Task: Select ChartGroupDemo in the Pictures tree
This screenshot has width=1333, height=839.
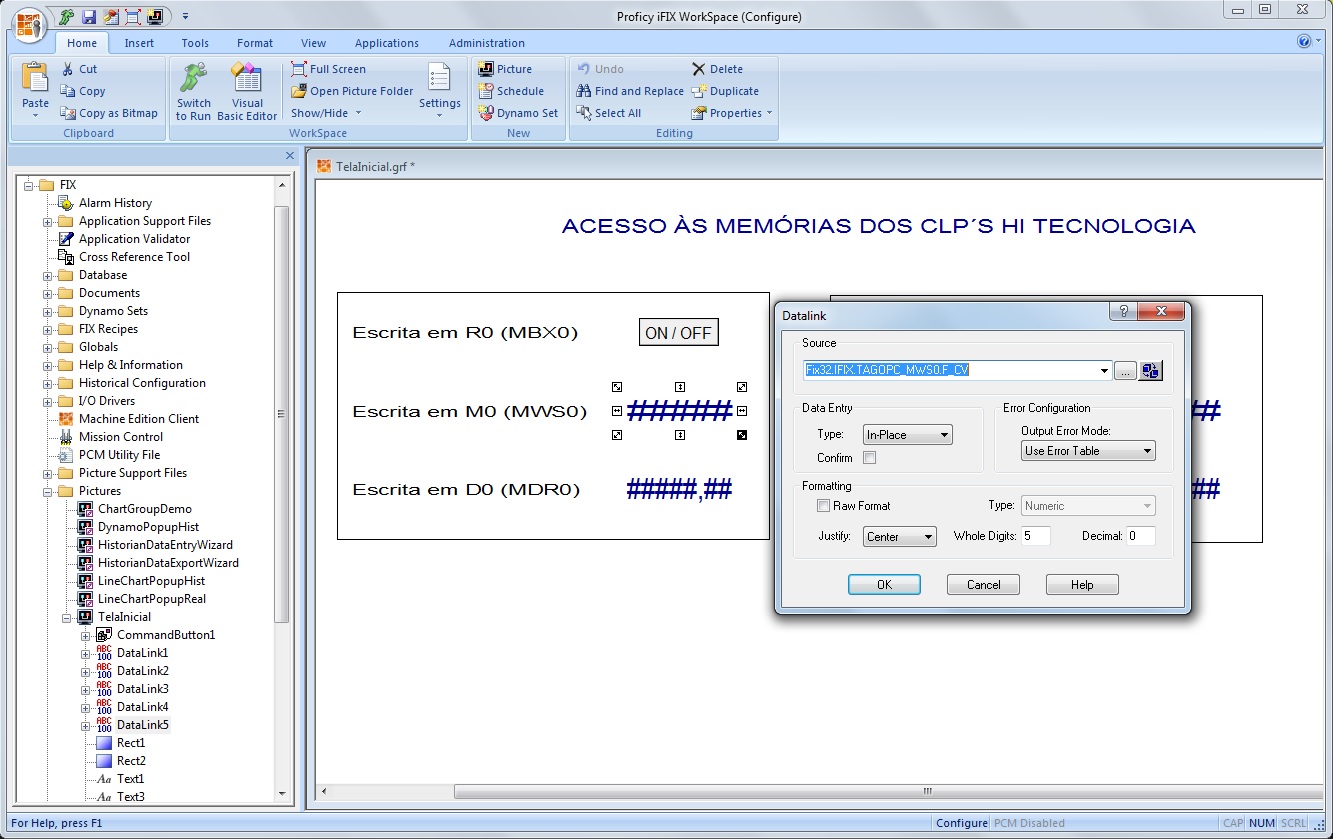Action: (144, 509)
